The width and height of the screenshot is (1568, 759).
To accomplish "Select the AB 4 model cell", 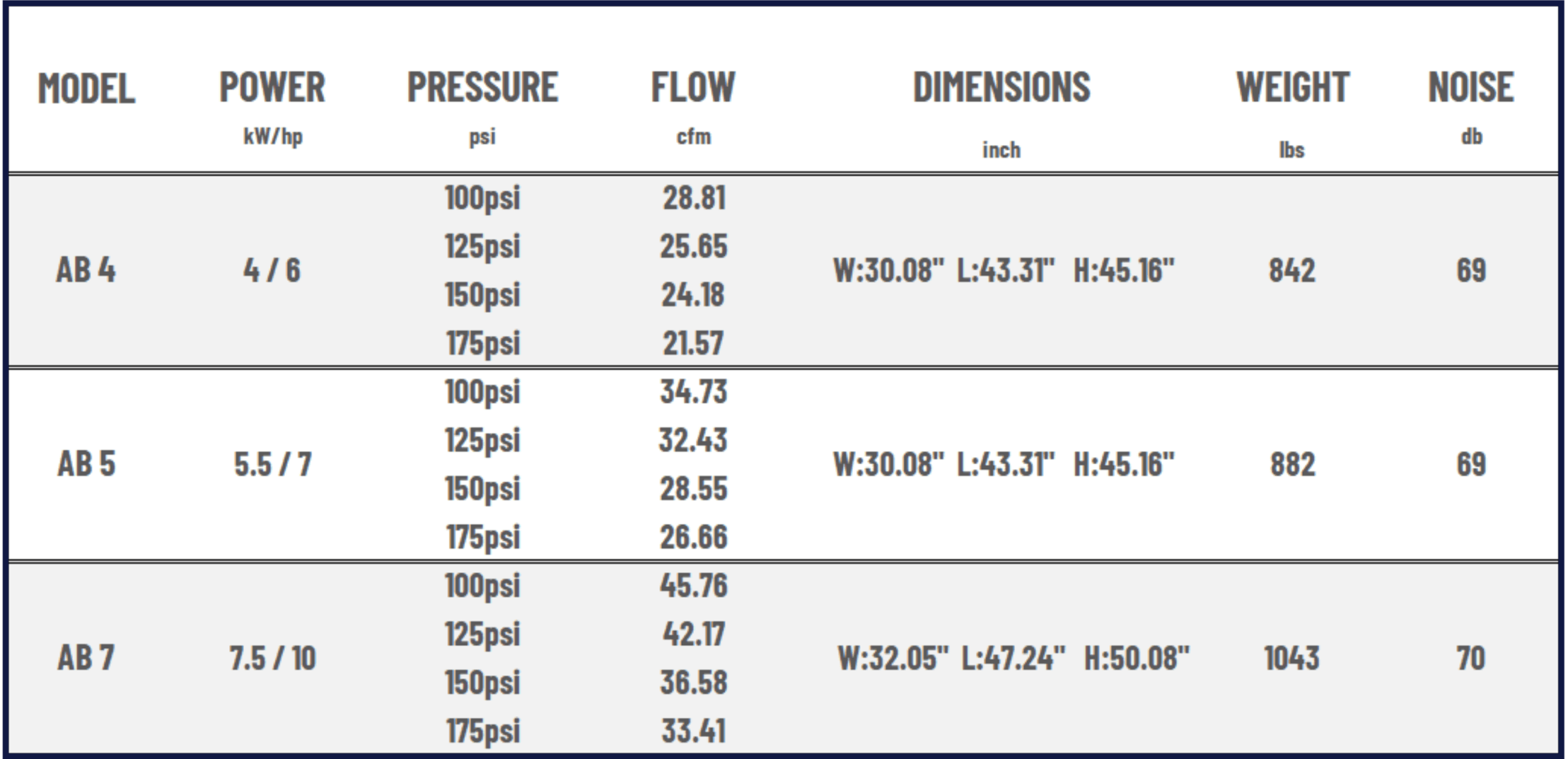I will [x=86, y=270].
